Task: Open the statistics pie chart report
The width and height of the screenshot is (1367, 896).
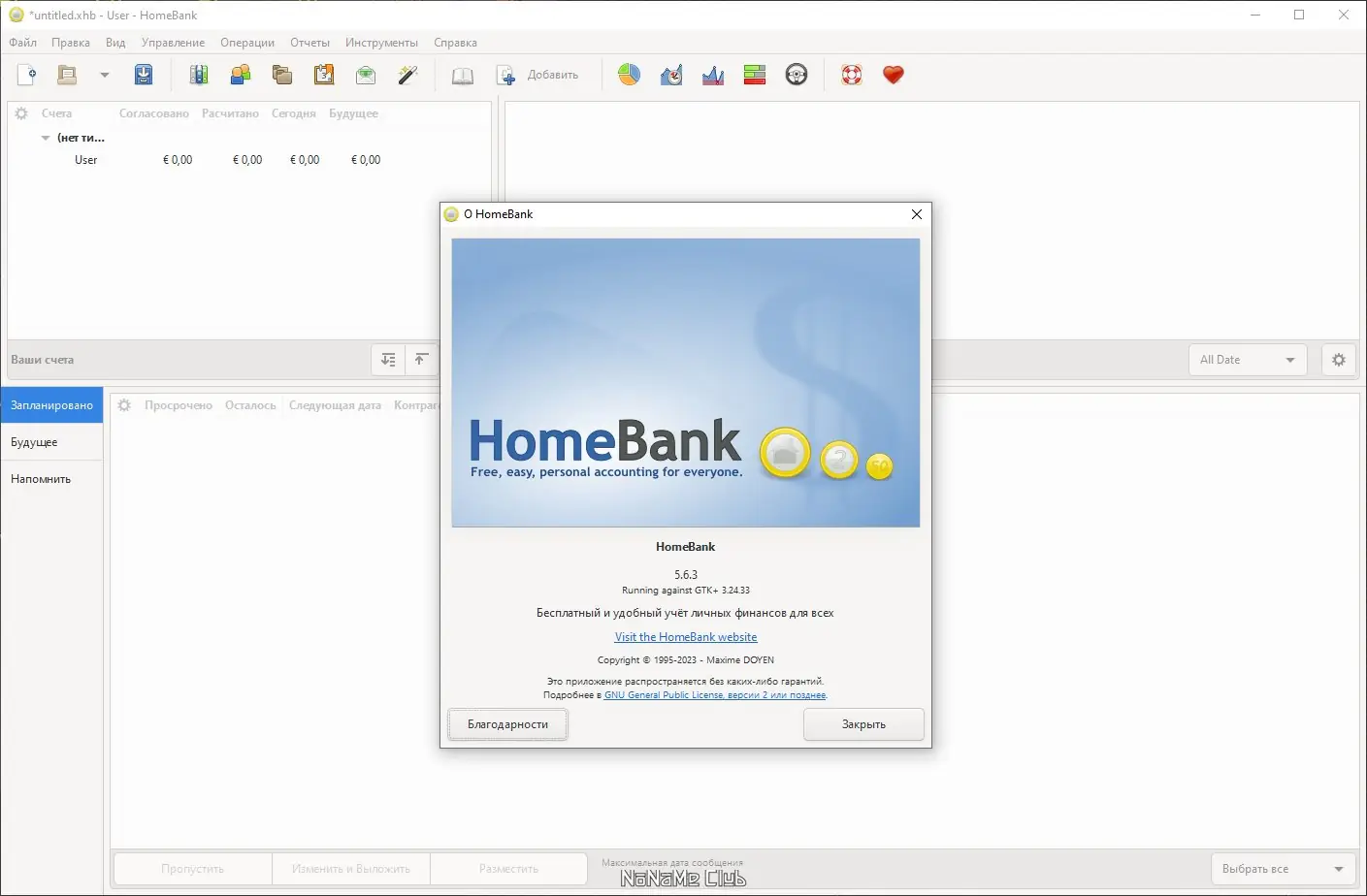Action: click(630, 75)
